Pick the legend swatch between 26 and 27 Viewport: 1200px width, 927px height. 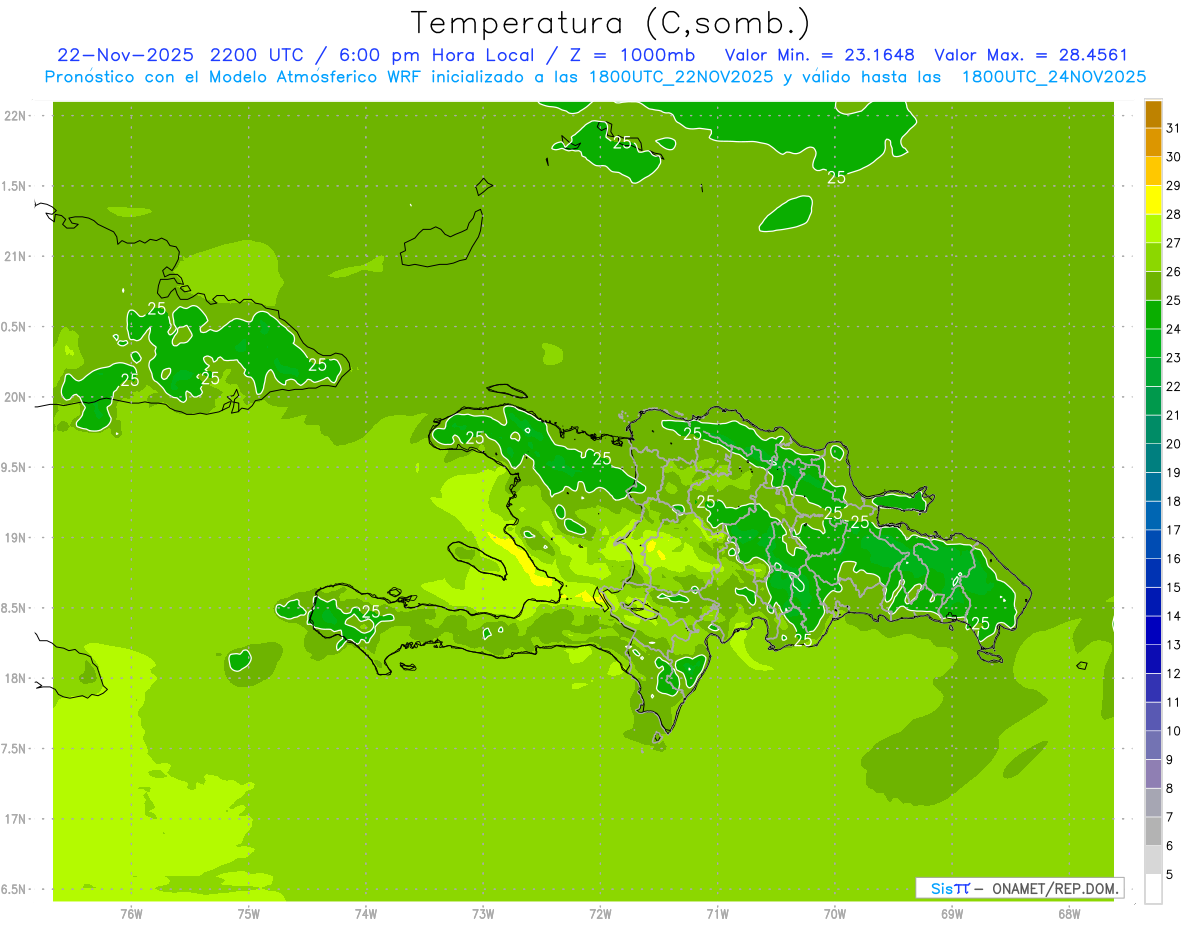tap(1153, 257)
